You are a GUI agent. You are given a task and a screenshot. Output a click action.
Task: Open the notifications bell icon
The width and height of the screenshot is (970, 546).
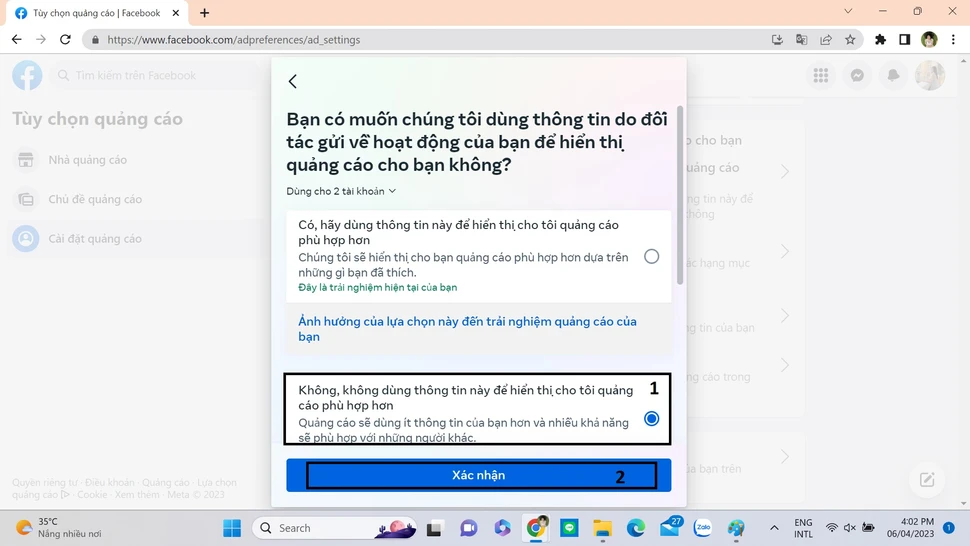pyautogui.click(x=893, y=76)
